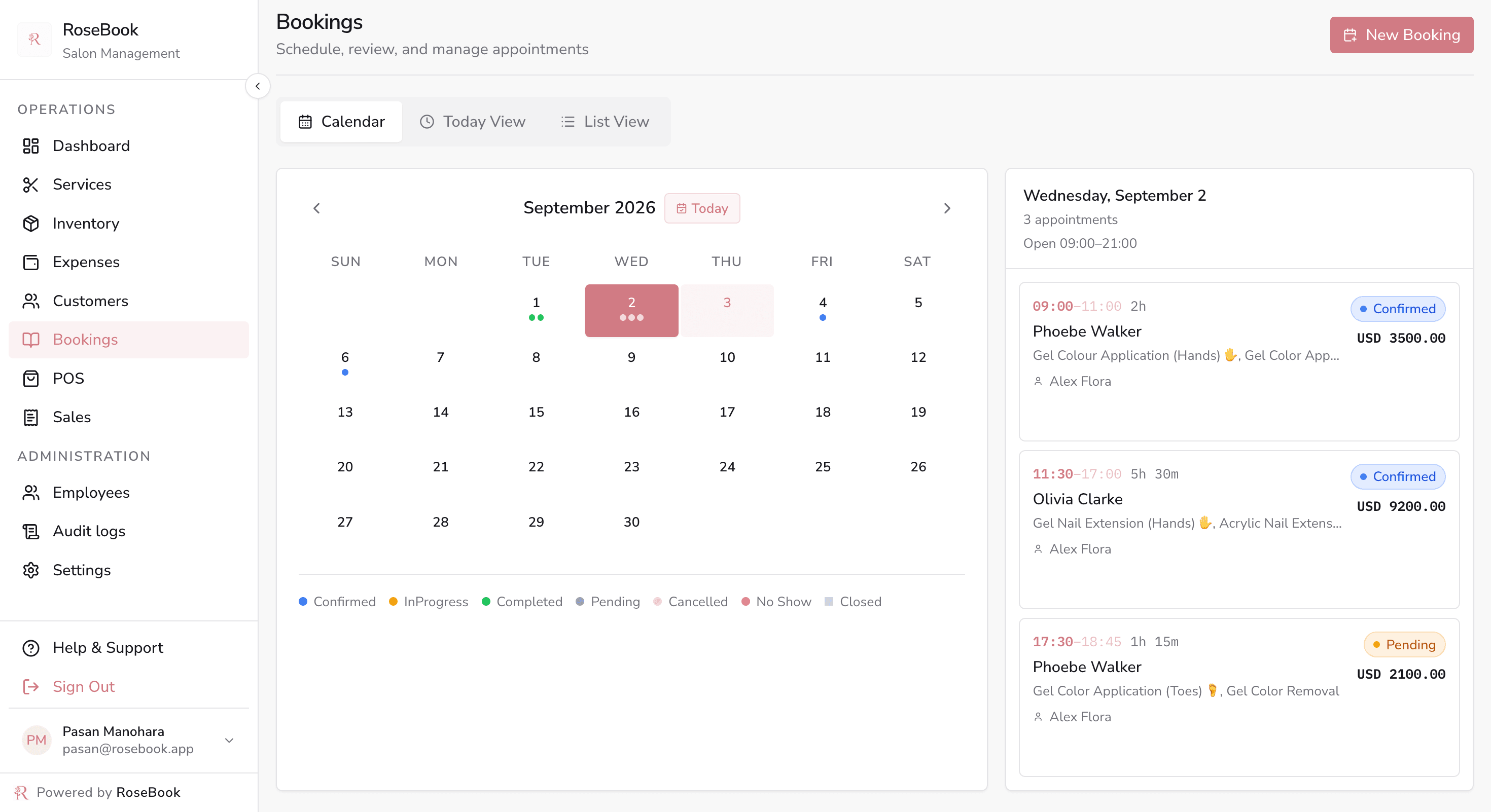Switch to the Calendar tab

point(341,122)
